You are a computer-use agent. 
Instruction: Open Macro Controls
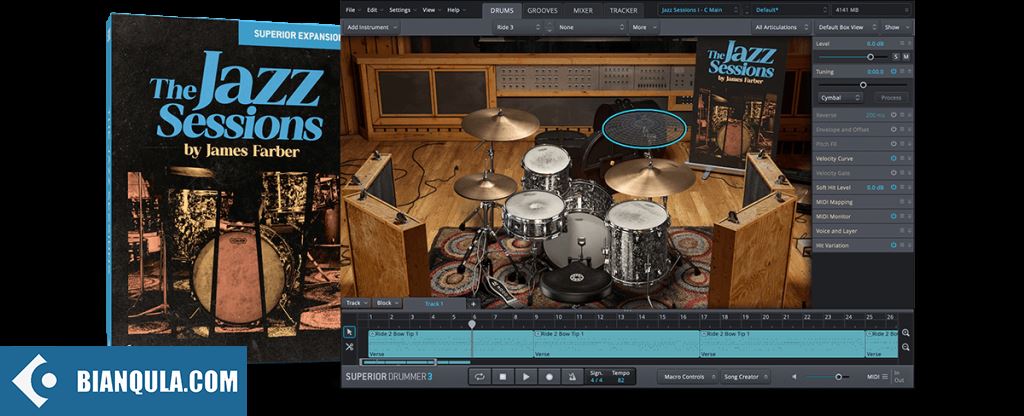pos(686,377)
